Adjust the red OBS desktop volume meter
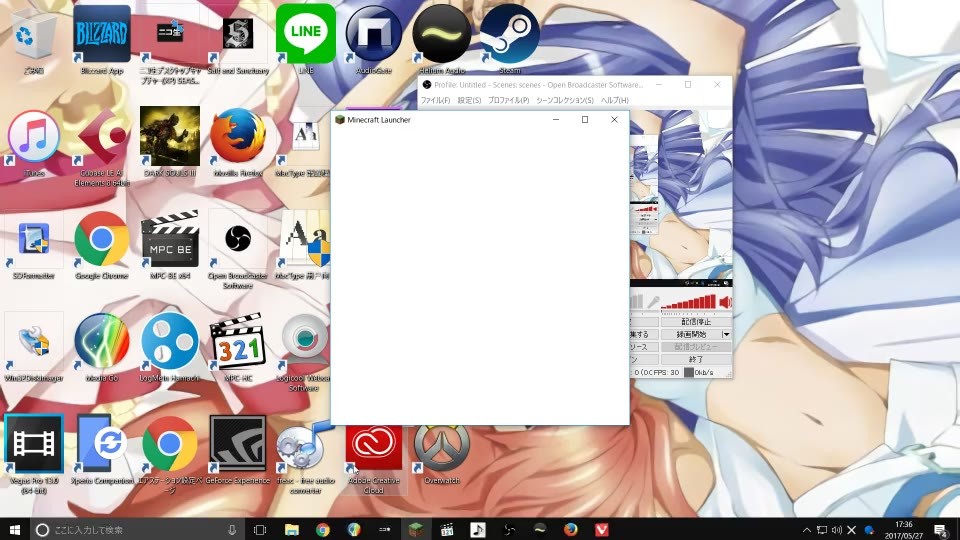960x540 pixels. point(688,302)
